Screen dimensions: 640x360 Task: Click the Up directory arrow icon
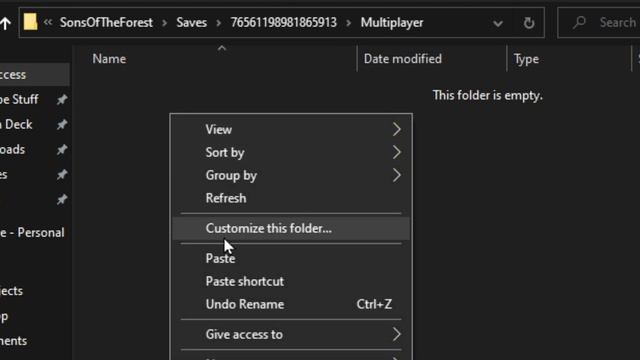5,23
